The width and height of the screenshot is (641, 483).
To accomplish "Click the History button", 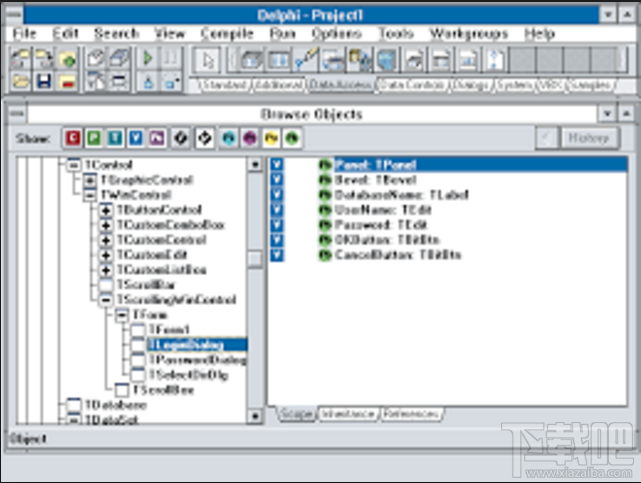I will point(589,138).
